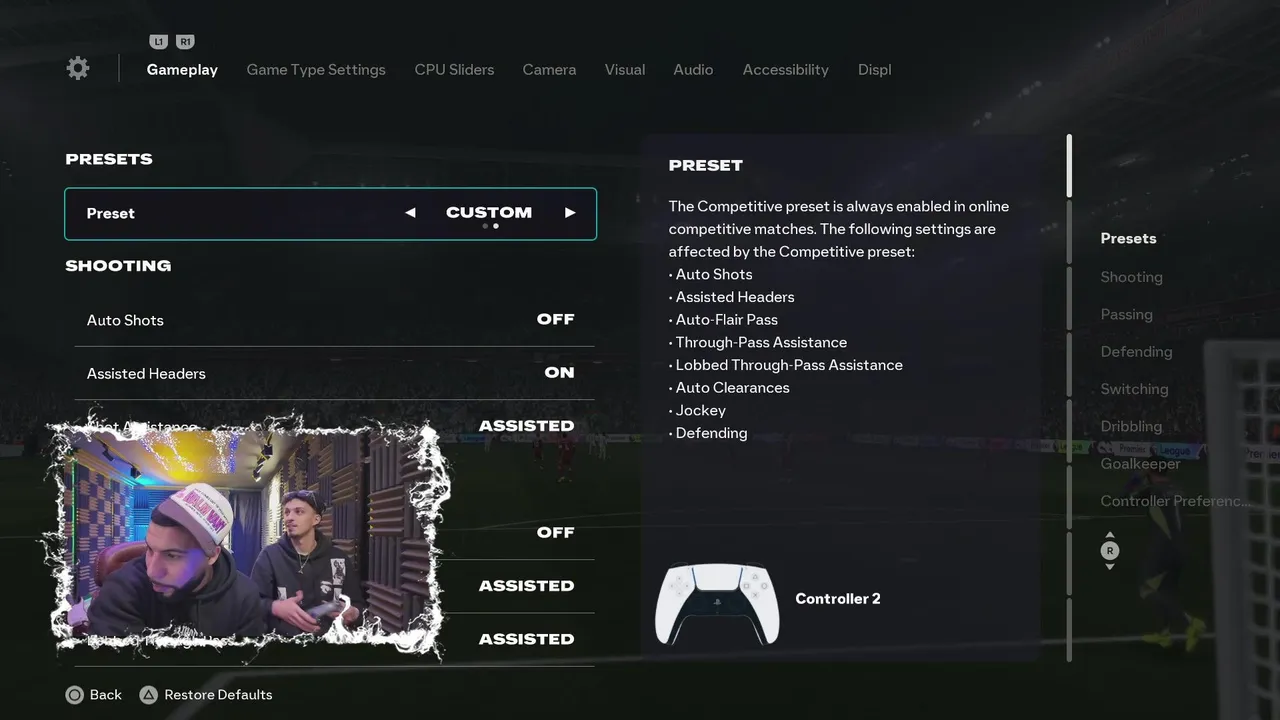Image resolution: width=1280 pixels, height=720 pixels.
Task: Switch to the Camera tab
Action: tap(549, 70)
